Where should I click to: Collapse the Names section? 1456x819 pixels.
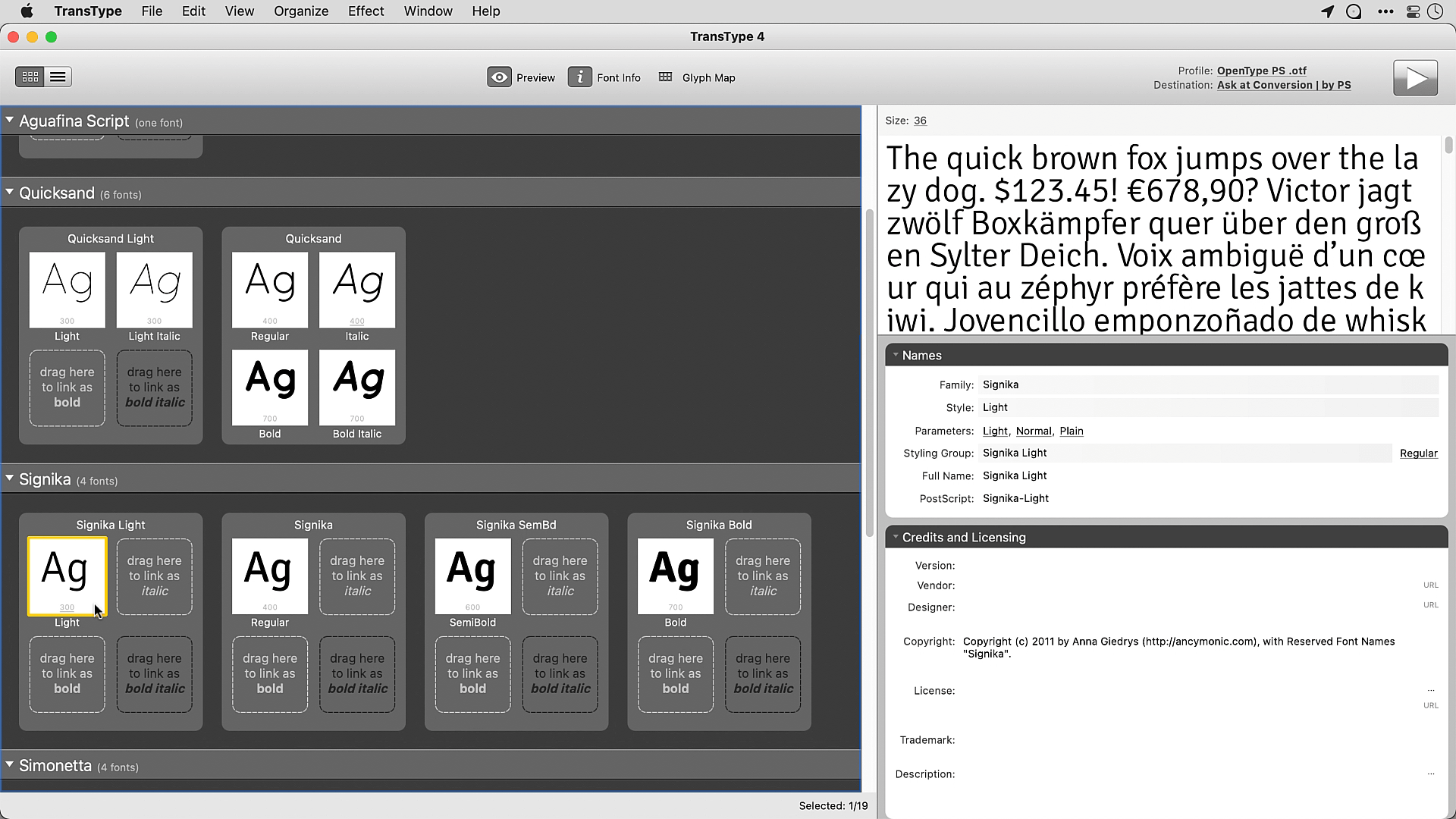896,355
